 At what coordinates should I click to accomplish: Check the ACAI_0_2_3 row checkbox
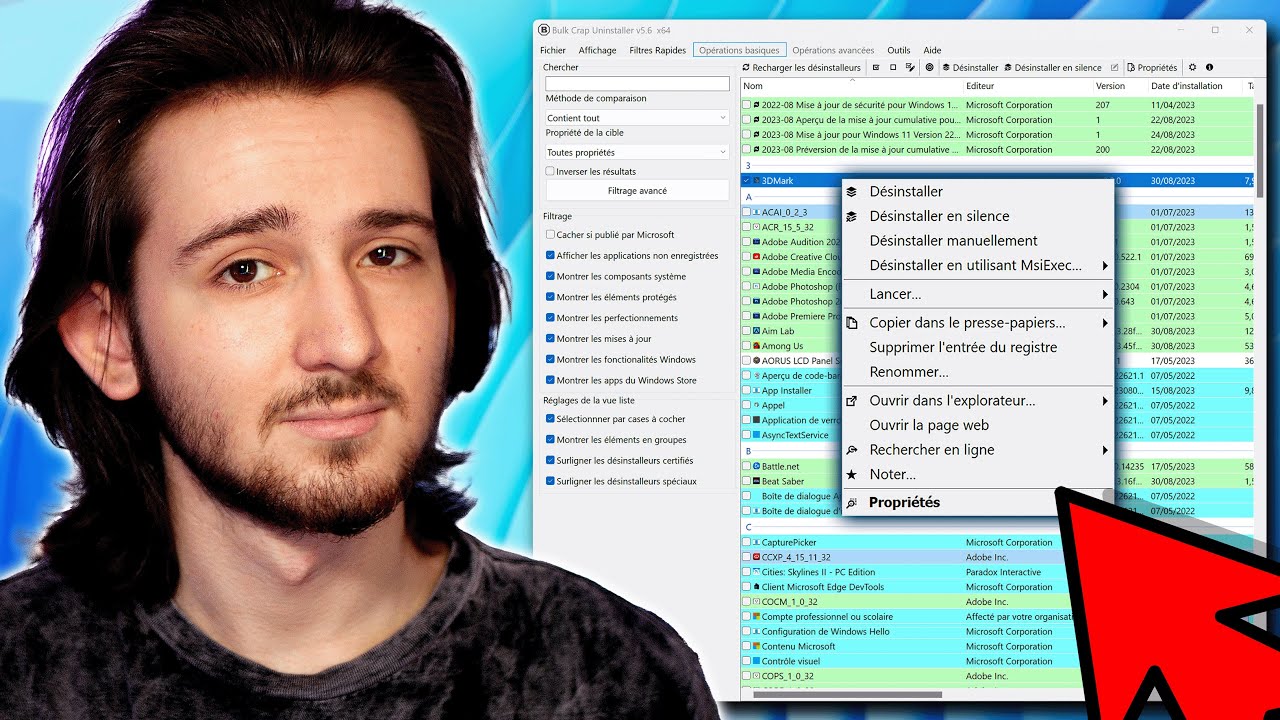coord(746,213)
